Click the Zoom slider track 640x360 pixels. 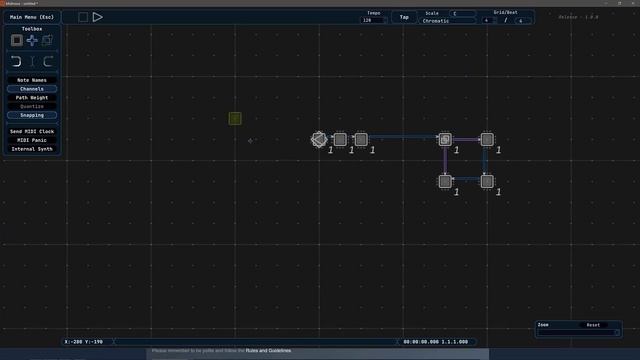(x=578, y=333)
